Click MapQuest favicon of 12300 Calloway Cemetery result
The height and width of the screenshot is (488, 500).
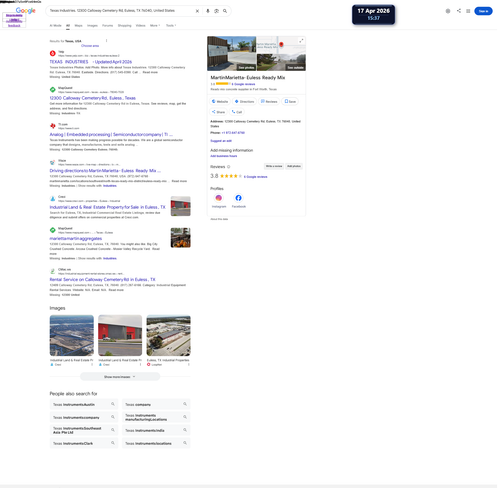(53, 90)
